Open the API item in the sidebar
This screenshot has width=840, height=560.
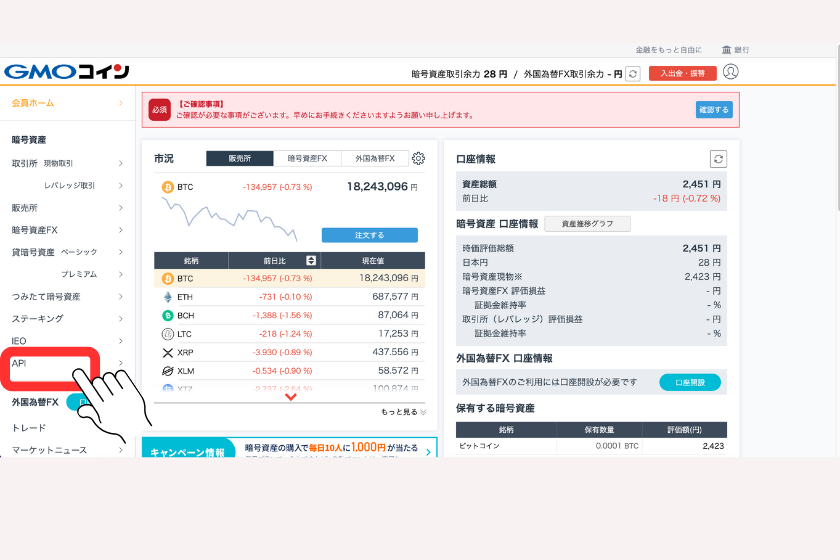[20, 363]
